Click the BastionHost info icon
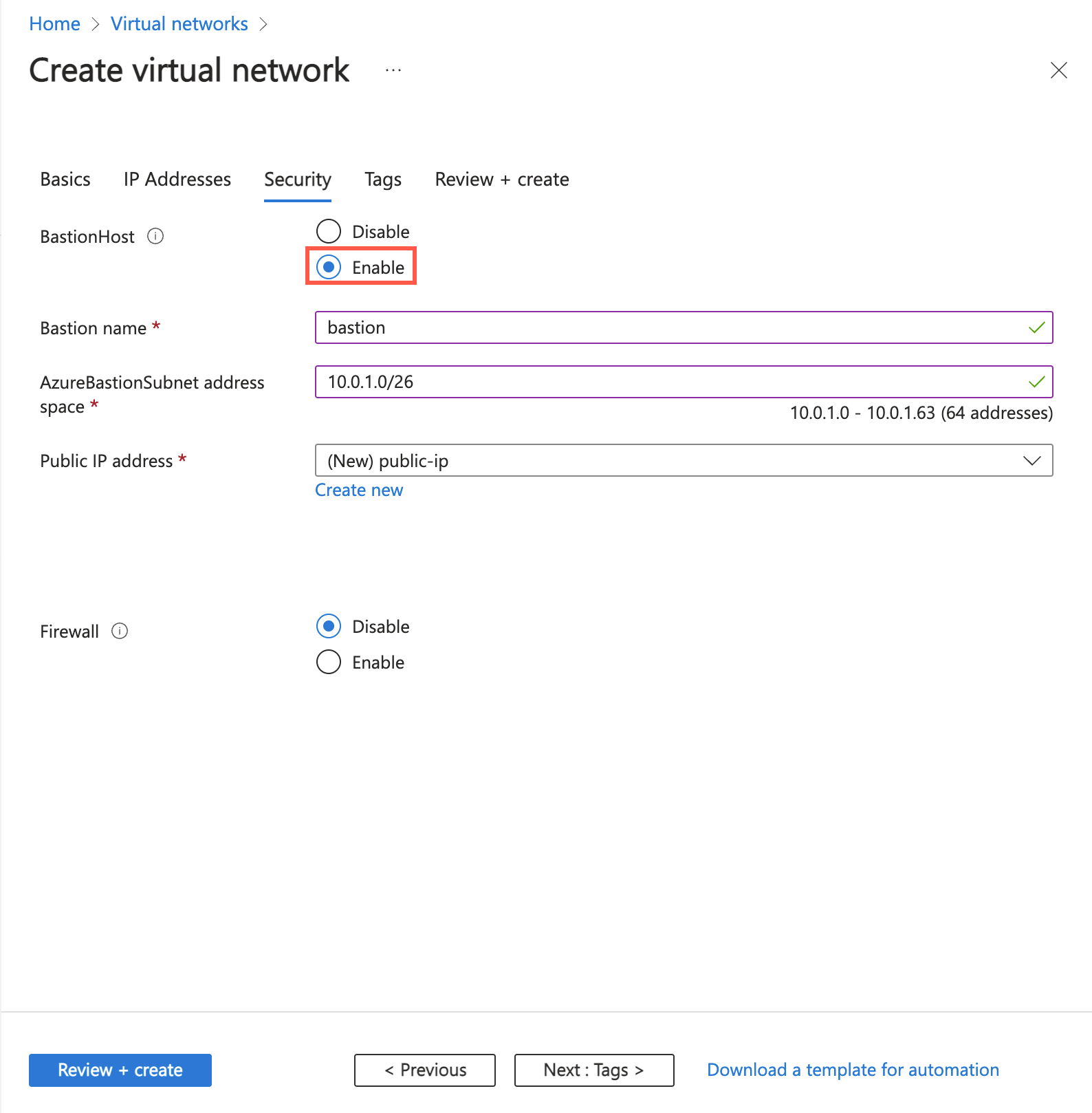 tap(155, 237)
